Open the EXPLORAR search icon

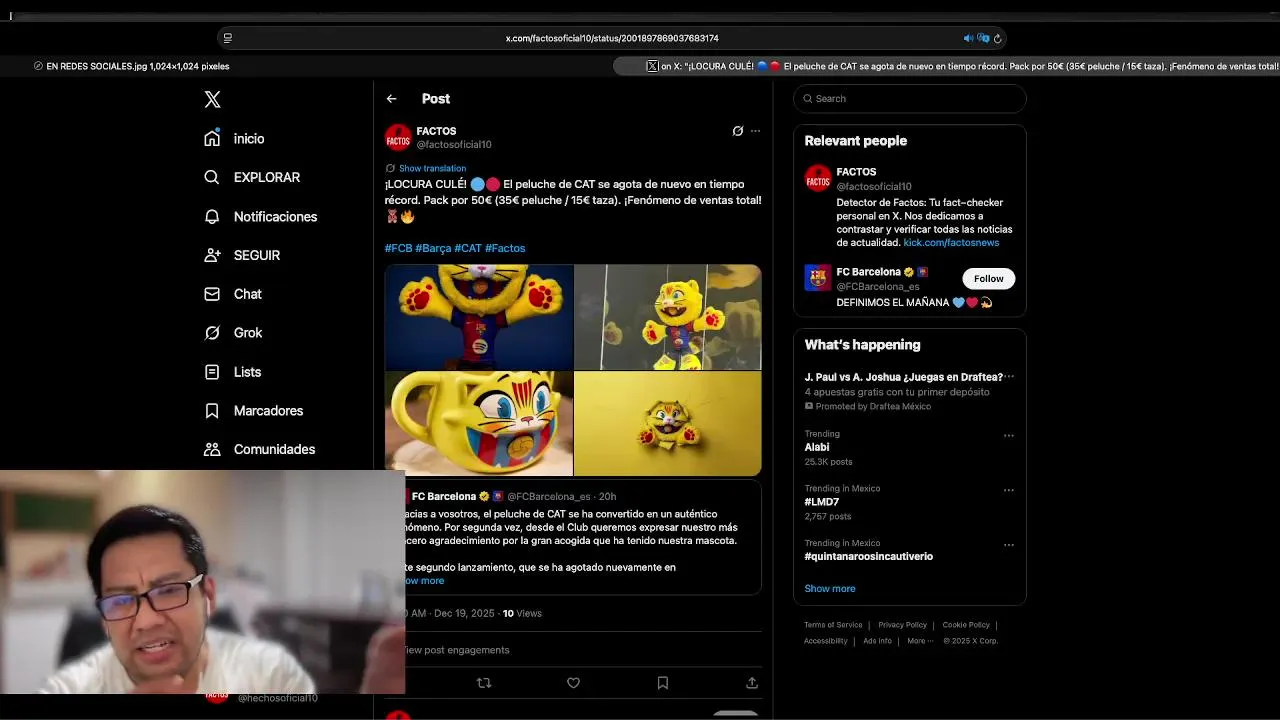212,177
